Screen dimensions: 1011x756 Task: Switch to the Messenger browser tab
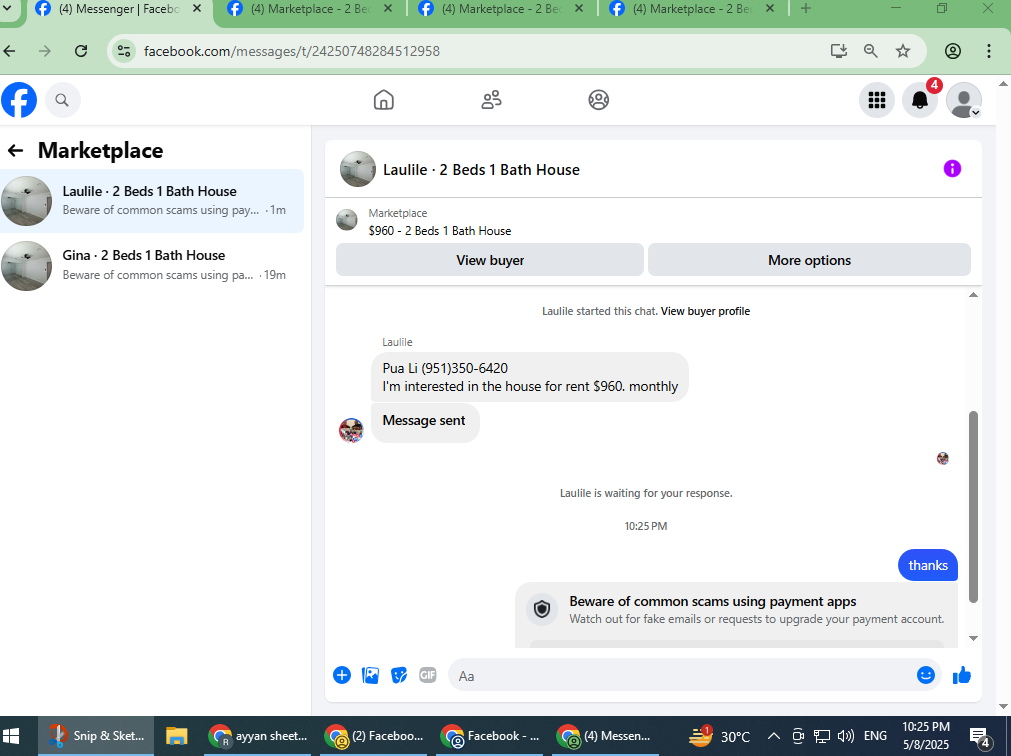click(x=119, y=9)
